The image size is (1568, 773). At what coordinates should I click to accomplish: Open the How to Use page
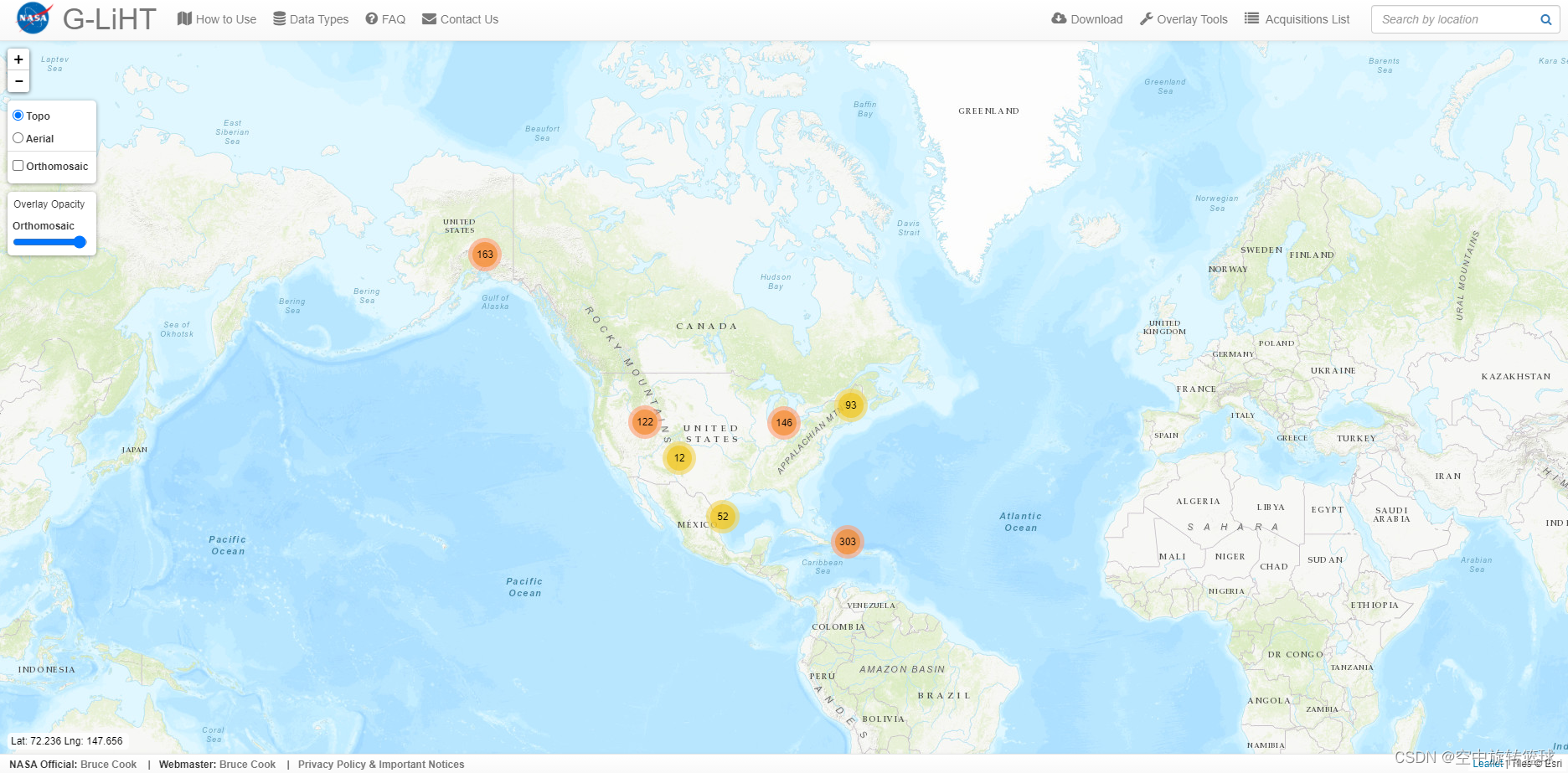[x=217, y=19]
